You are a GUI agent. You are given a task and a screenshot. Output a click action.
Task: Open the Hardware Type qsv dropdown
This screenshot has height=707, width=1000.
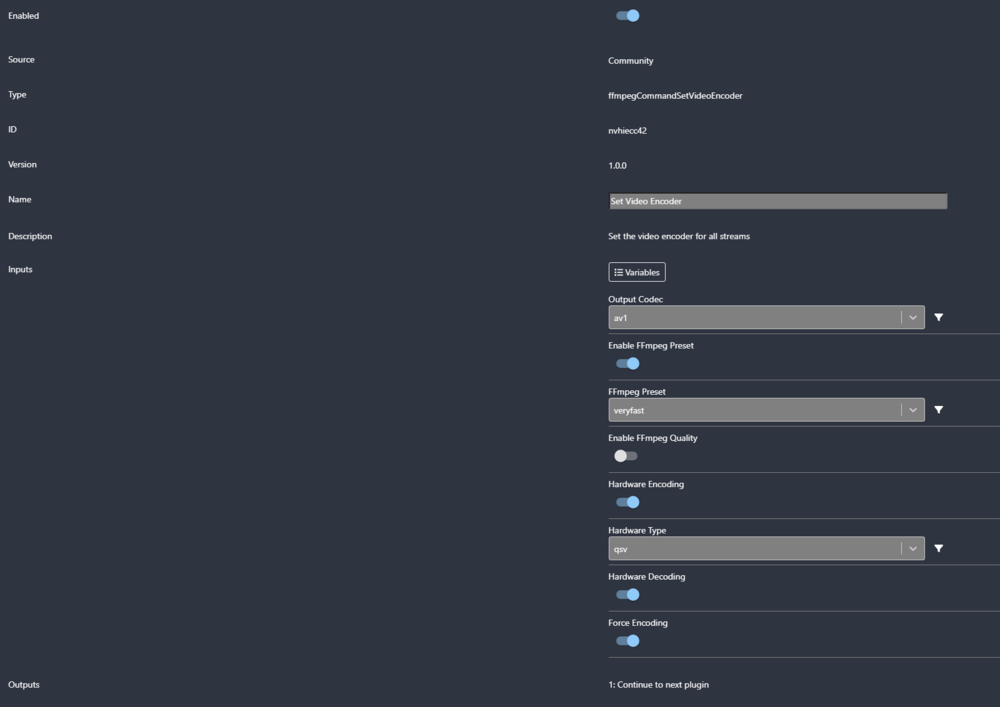pyautogui.click(x=767, y=548)
